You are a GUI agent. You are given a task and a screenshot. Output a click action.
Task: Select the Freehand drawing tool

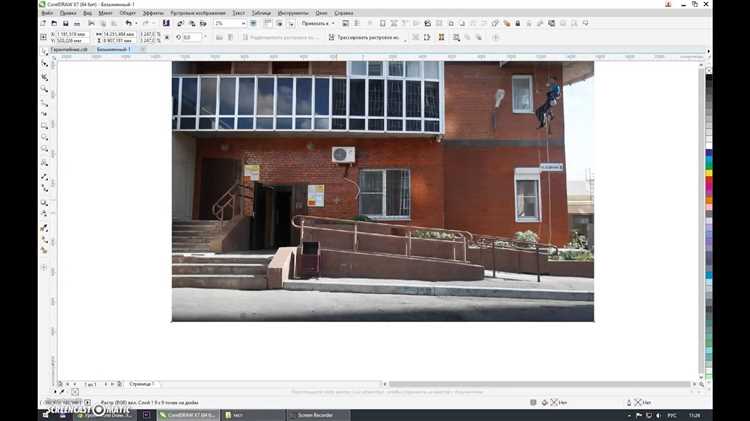(x=44, y=103)
